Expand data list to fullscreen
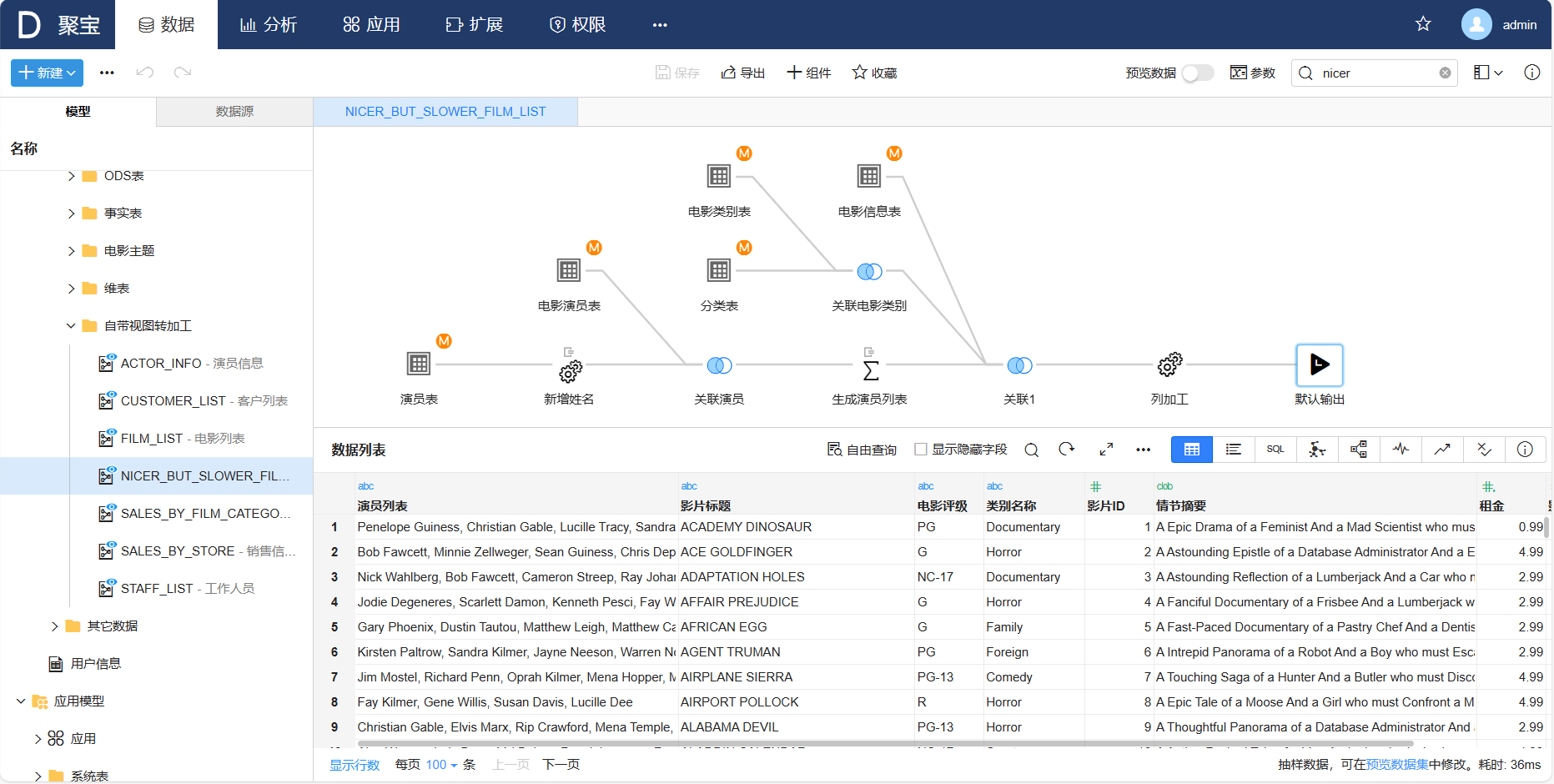1554x784 pixels. [1106, 450]
